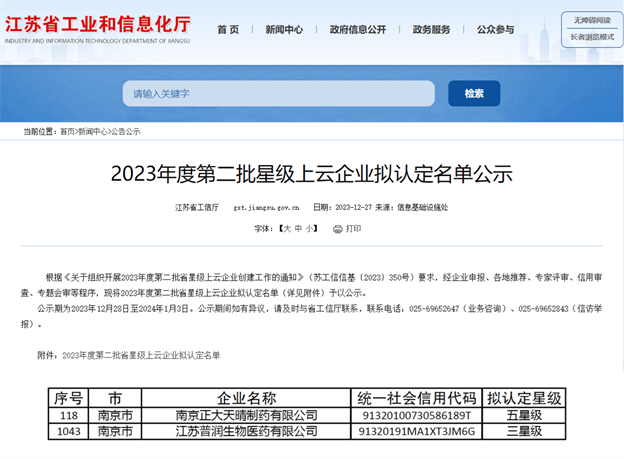Set font size to 大 (large)
624x459 pixels.
click(286, 229)
